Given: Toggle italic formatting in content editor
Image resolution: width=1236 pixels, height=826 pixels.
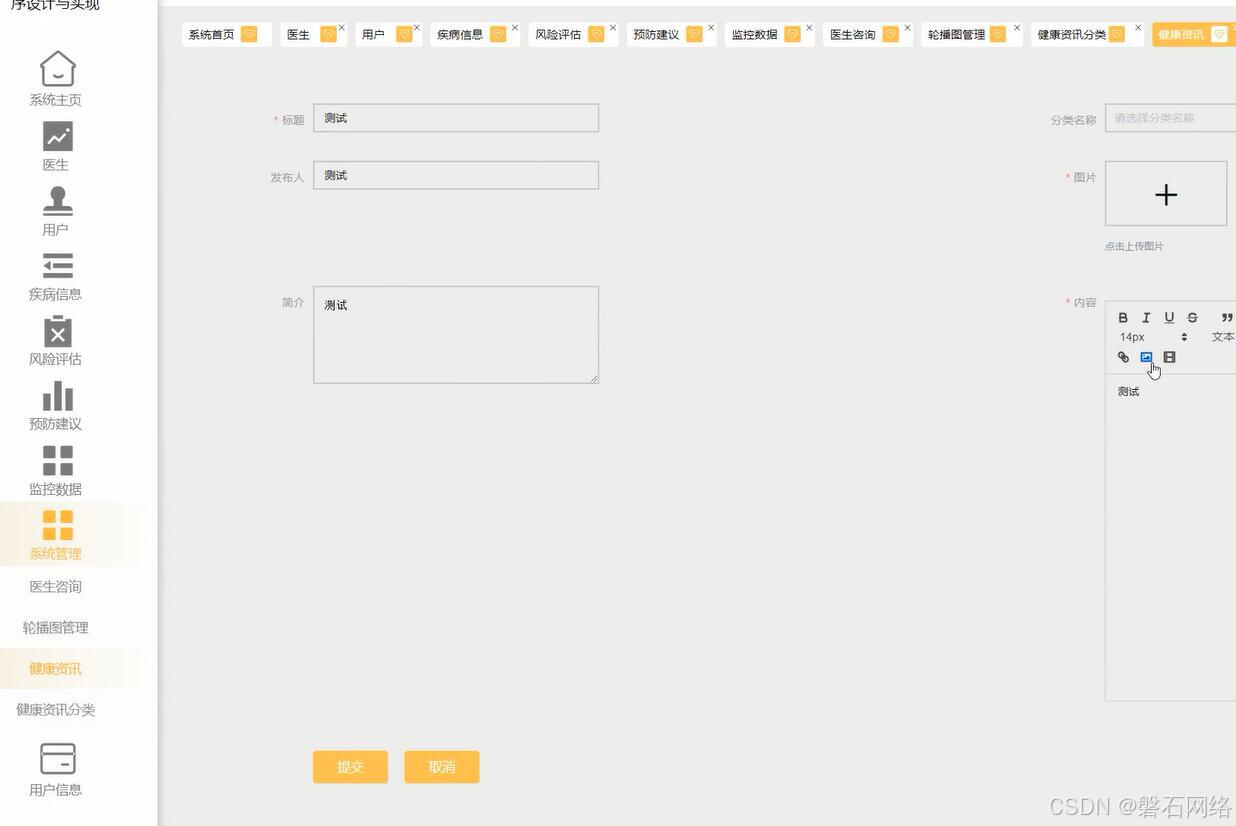Looking at the screenshot, I should [x=1146, y=317].
